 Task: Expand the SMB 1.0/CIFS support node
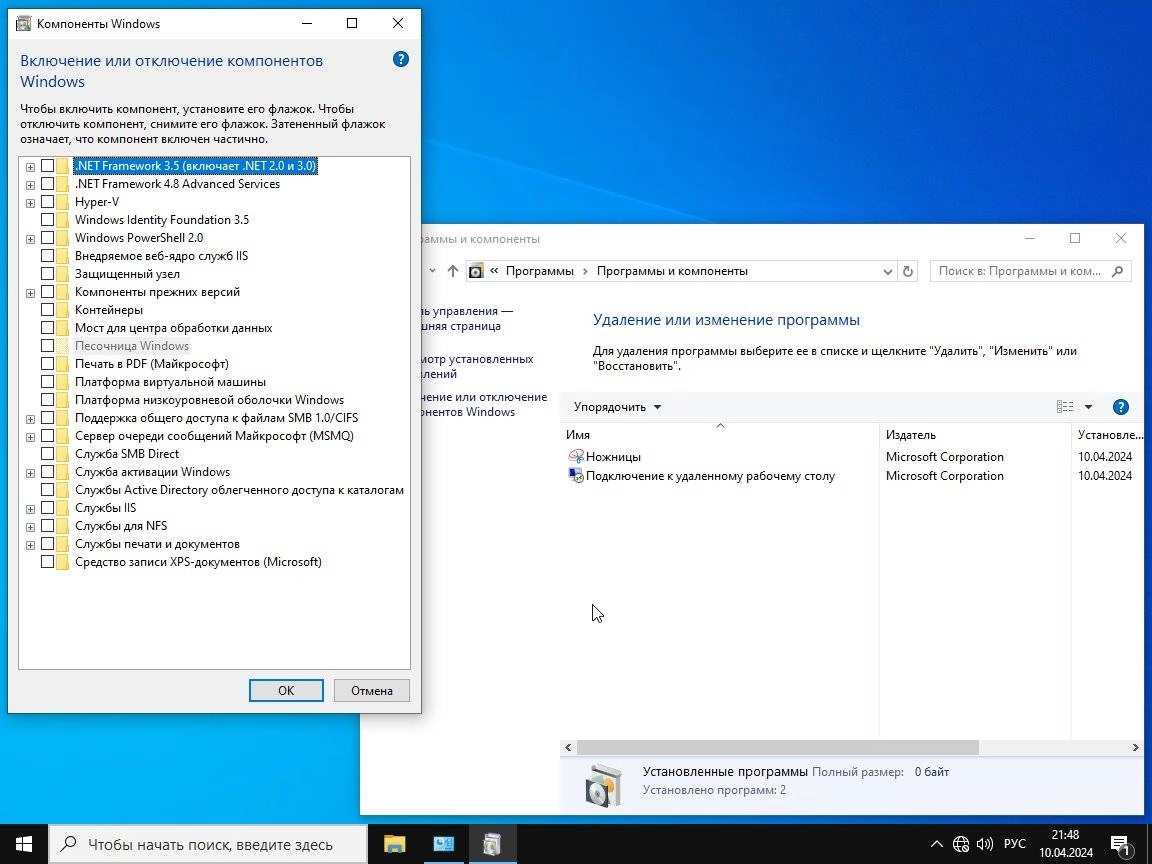pos(30,419)
